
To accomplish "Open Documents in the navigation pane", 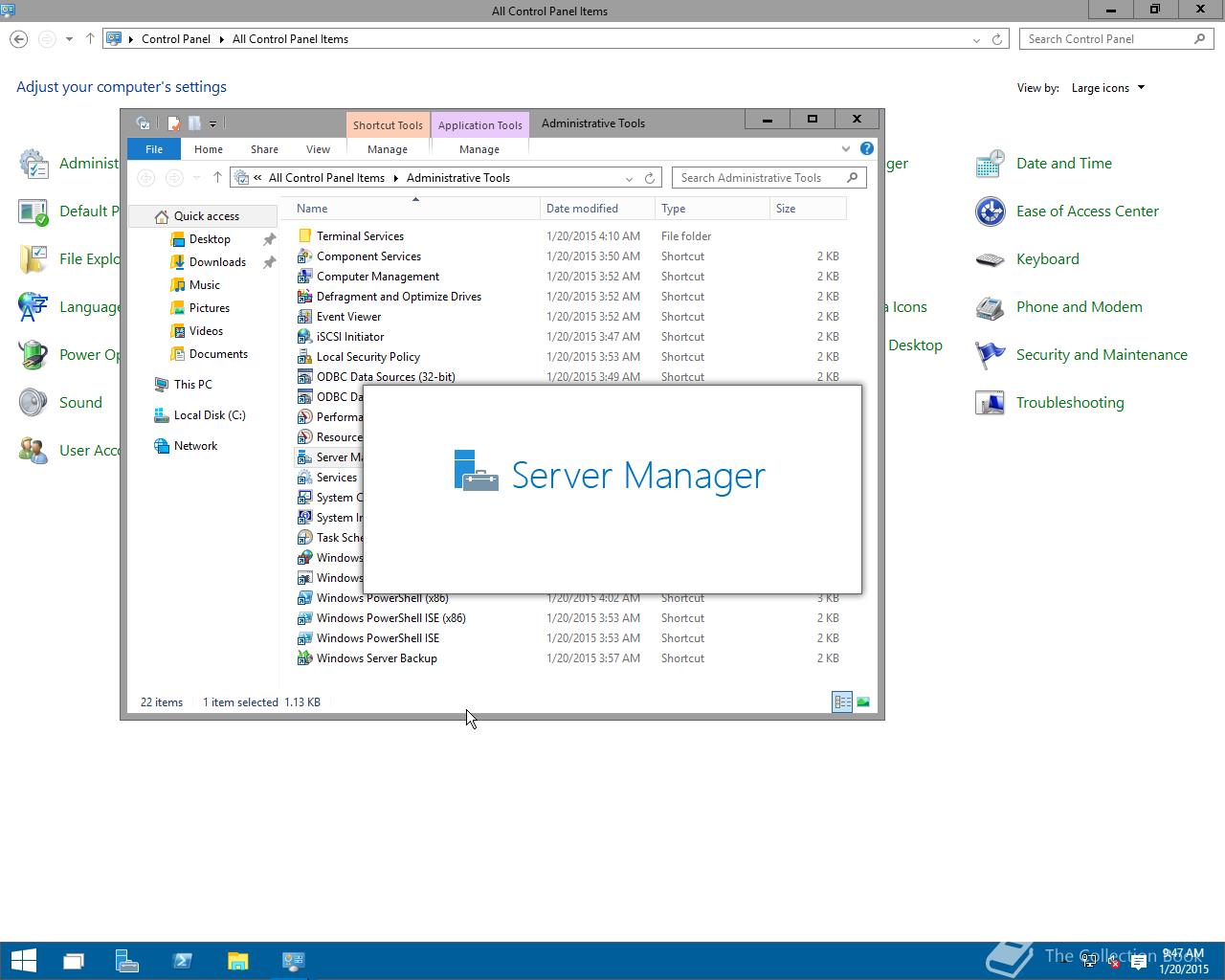I will pyautogui.click(x=218, y=354).
